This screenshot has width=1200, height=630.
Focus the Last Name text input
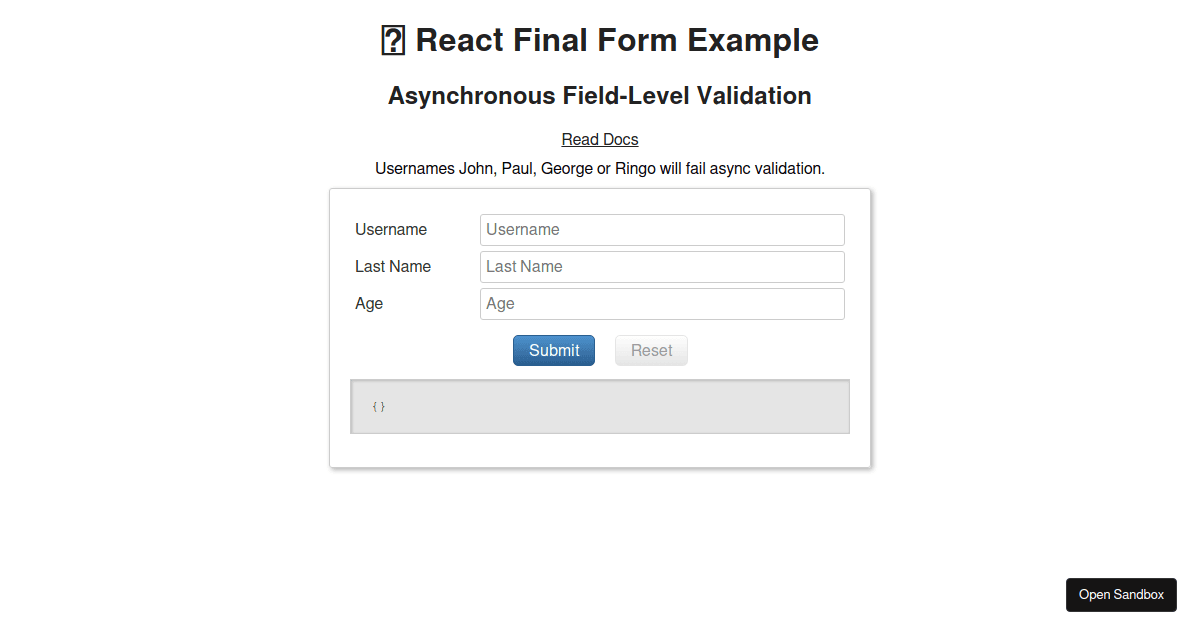coord(662,267)
